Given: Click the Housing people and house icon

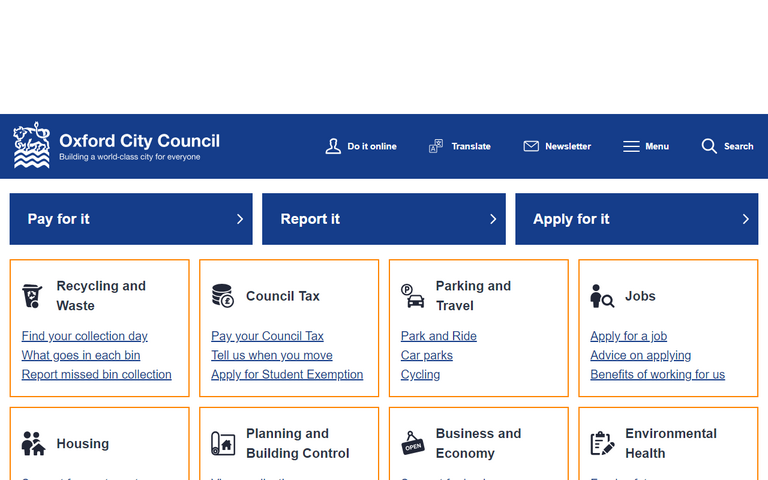Looking at the screenshot, I should click(x=33, y=444).
